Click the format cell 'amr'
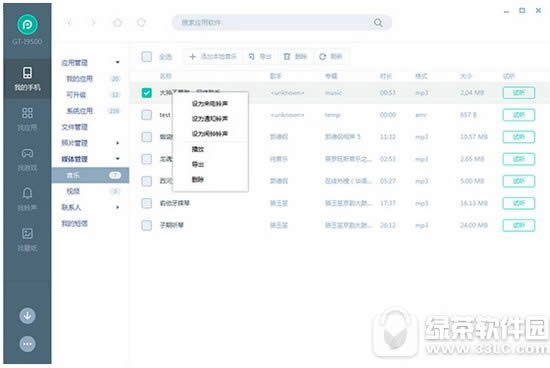The height and width of the screenshot is (368, 550). tap(421, 115)
